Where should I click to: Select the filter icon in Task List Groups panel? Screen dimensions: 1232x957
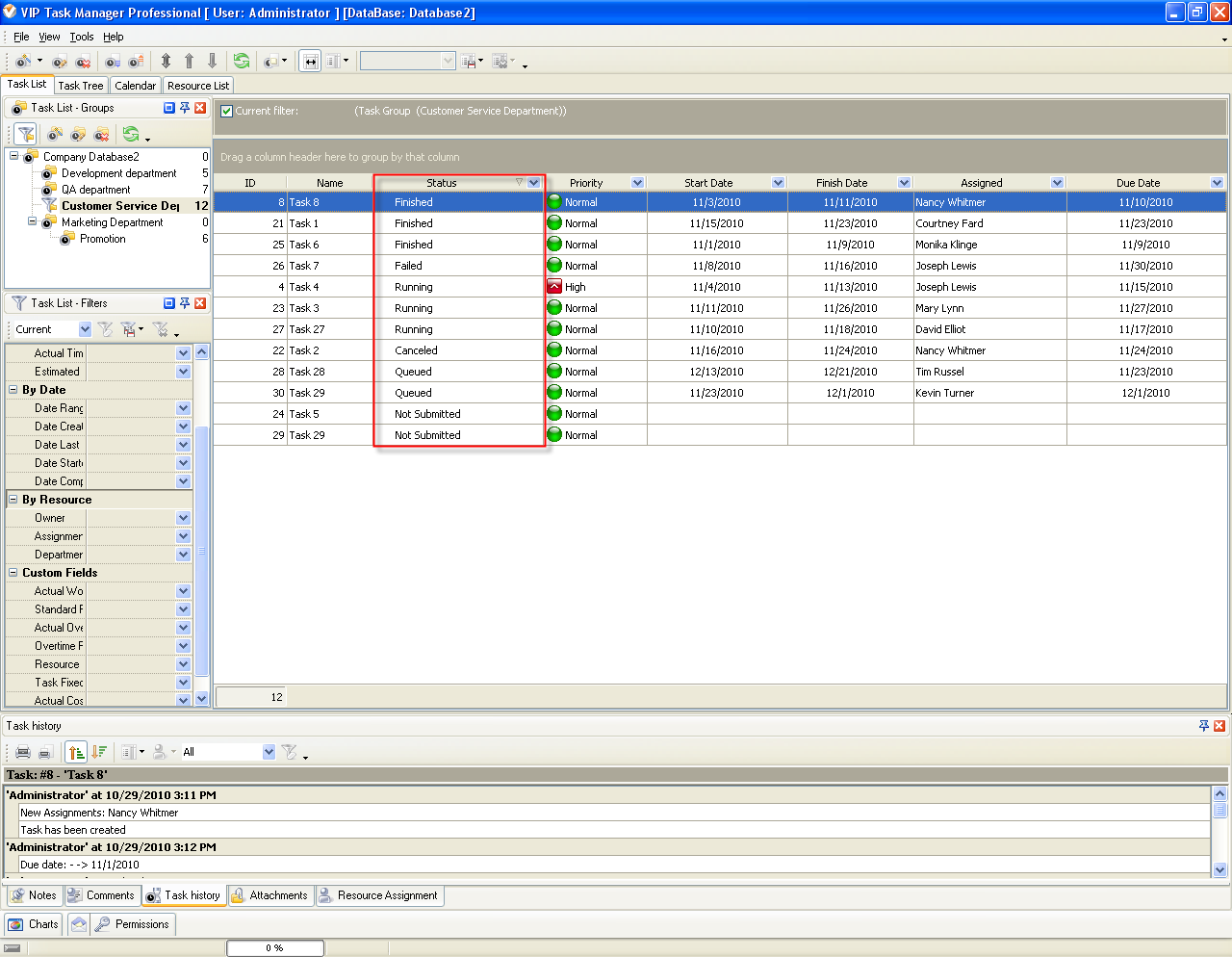pos(24,134)
